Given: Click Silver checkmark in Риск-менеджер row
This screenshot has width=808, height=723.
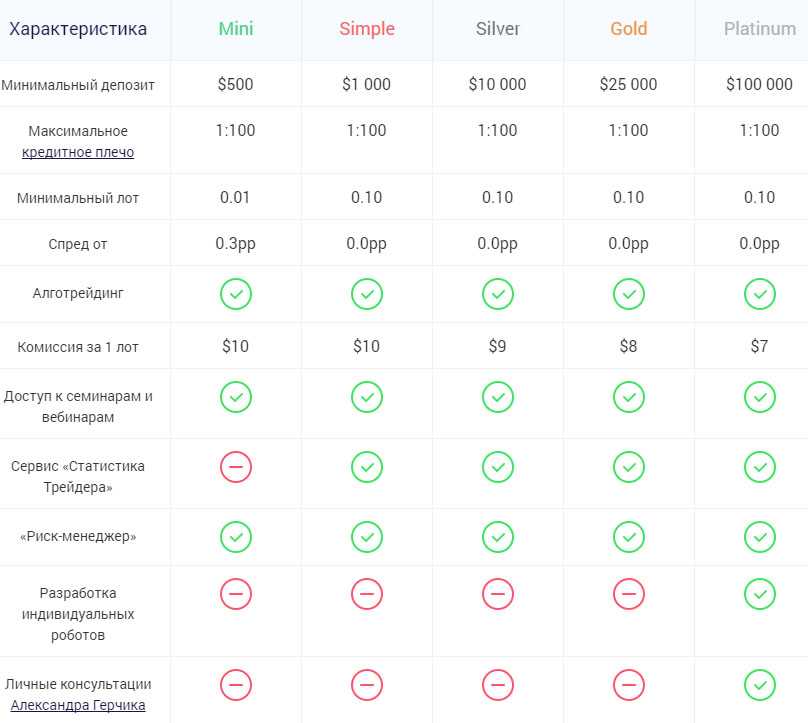Looking at the screenshot, I should click(498, 536).
